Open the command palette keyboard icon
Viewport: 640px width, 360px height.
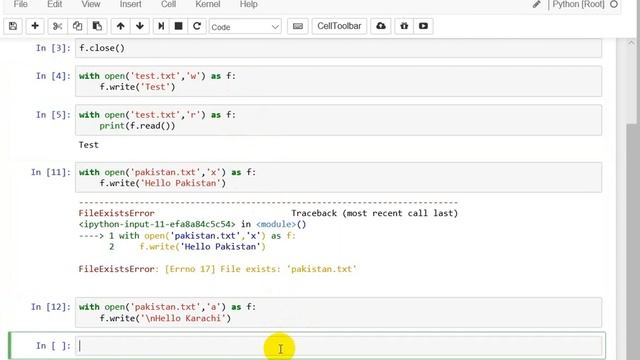(x=298, y=26)
